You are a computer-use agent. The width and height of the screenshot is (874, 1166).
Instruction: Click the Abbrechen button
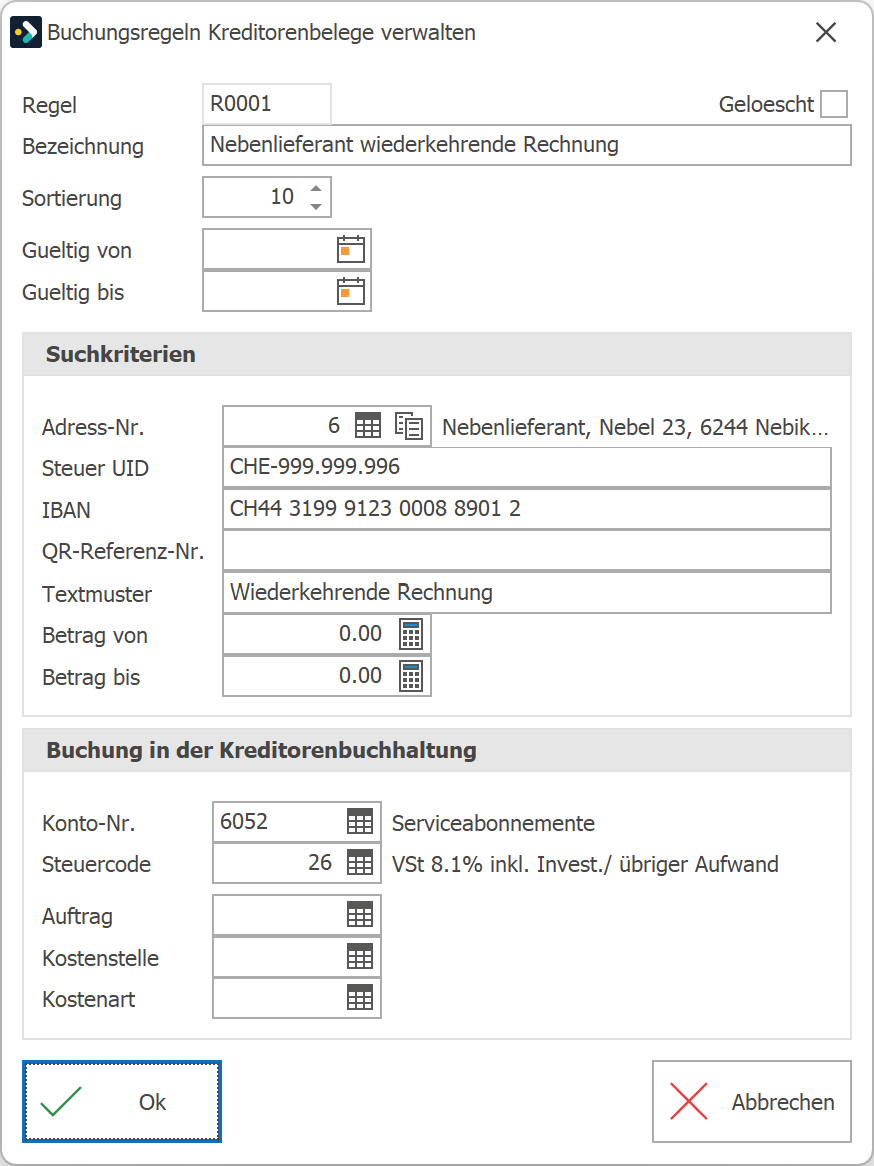(751, 1101)
